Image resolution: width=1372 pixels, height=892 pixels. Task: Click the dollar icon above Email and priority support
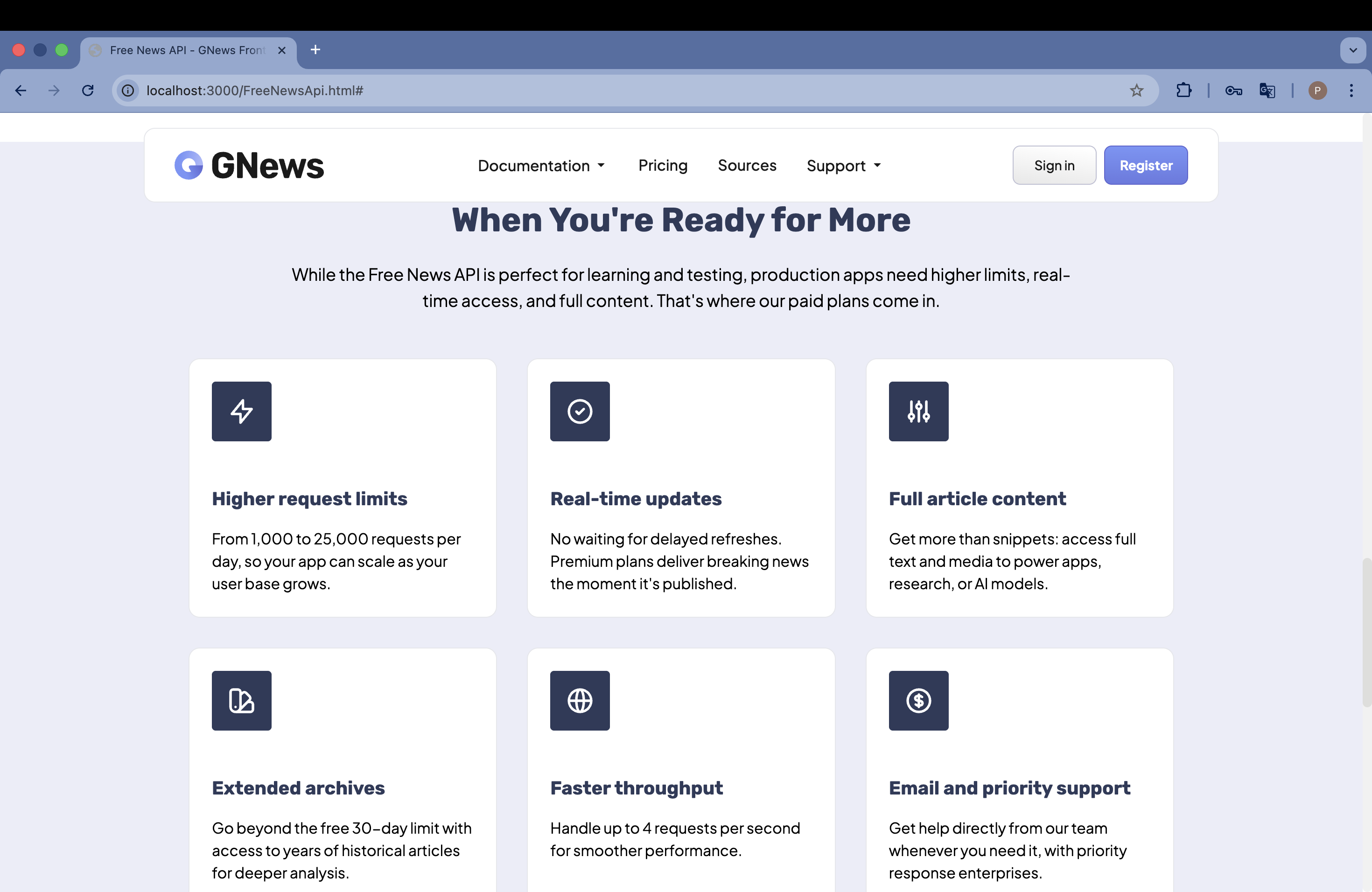tap(918, 700)
